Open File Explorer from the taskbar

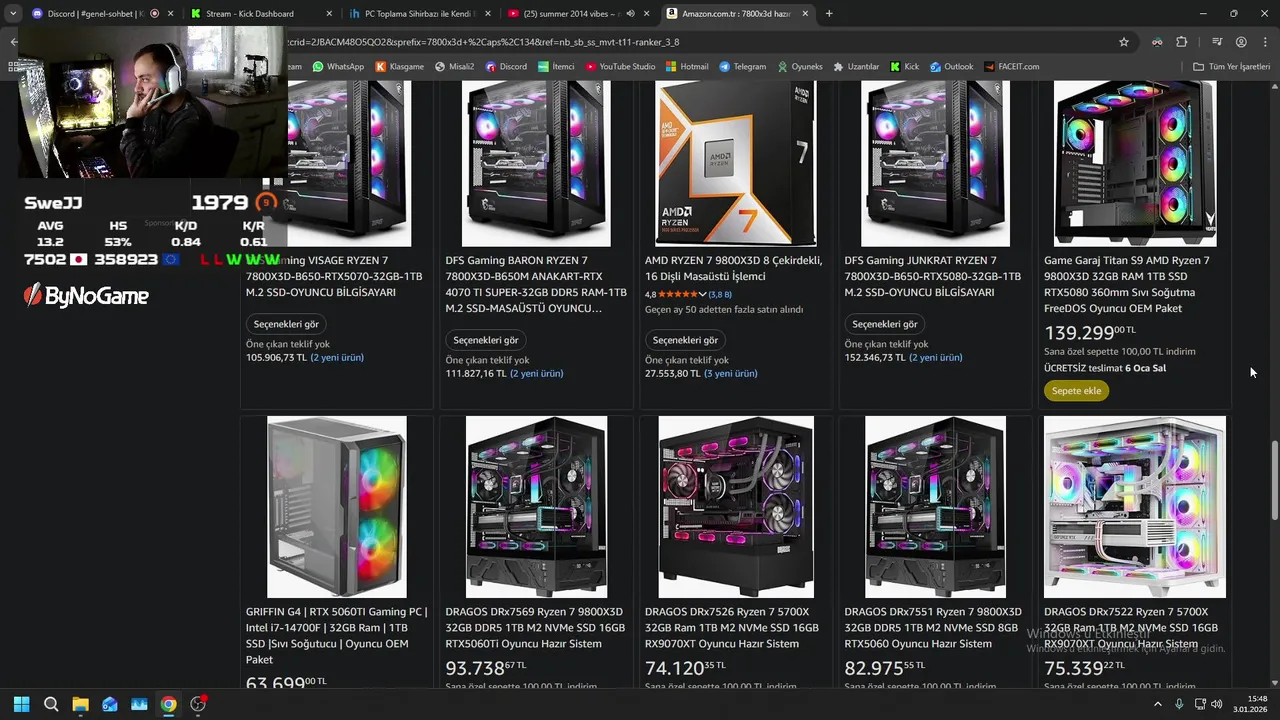[x=80, y=704]
